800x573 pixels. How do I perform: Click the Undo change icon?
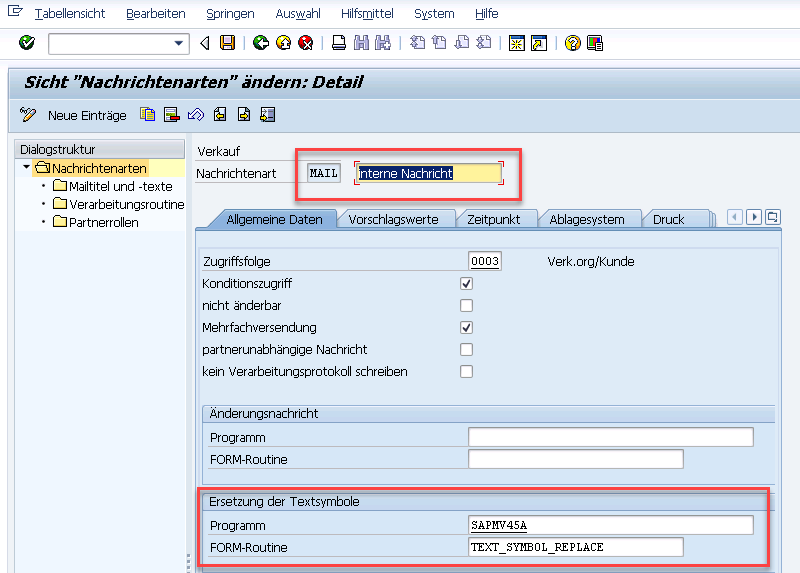pyautogui.click(x=196, y=115)
